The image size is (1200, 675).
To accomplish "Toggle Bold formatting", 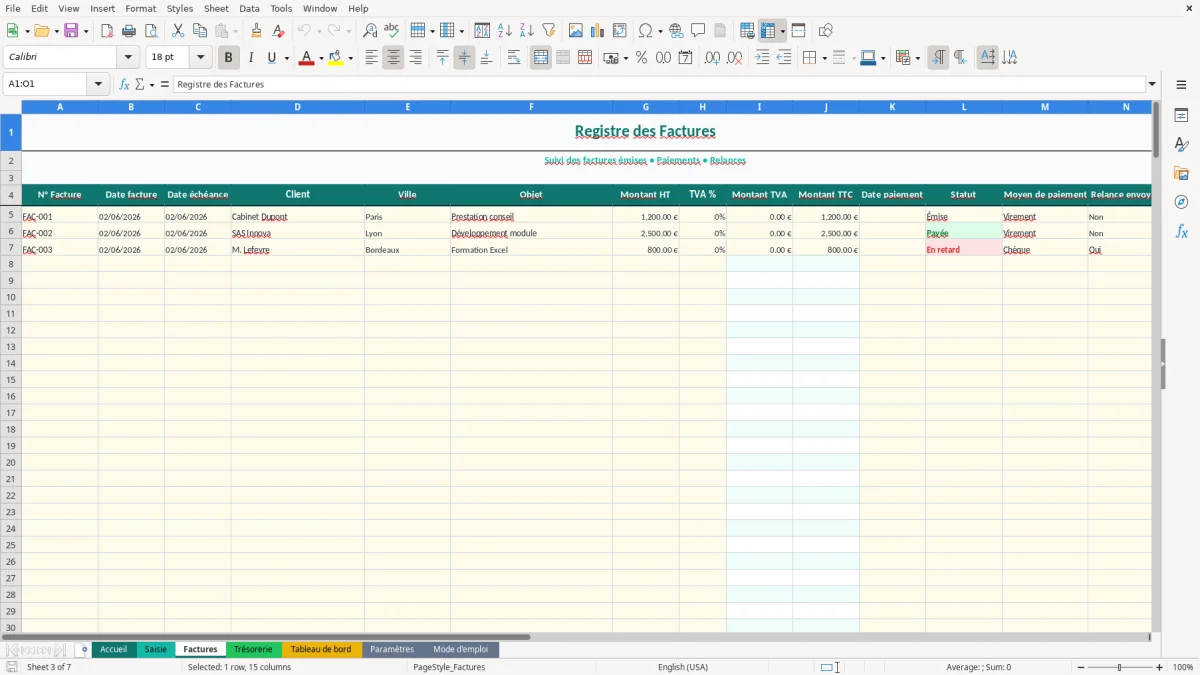I will (x=229, y=58).
